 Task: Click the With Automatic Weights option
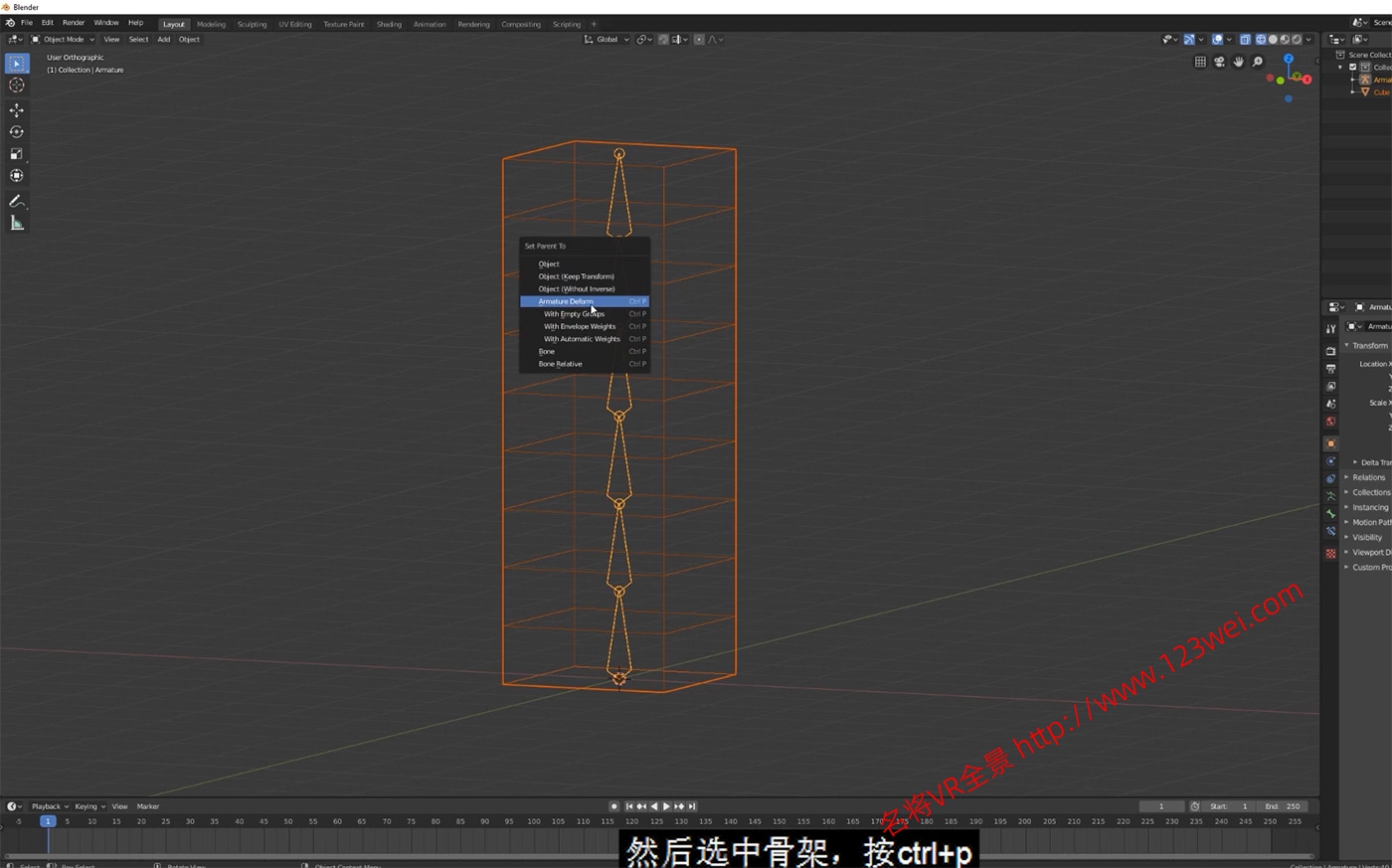[582, 339]
